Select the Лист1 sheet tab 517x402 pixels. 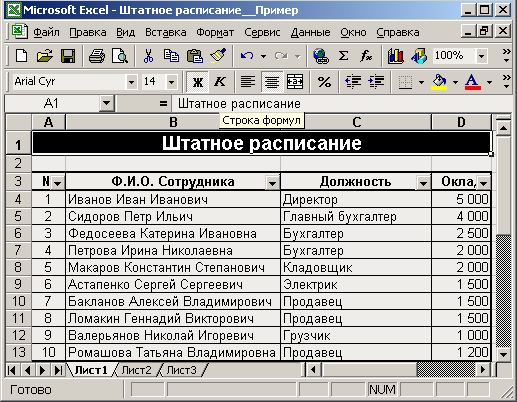point(91,370)
